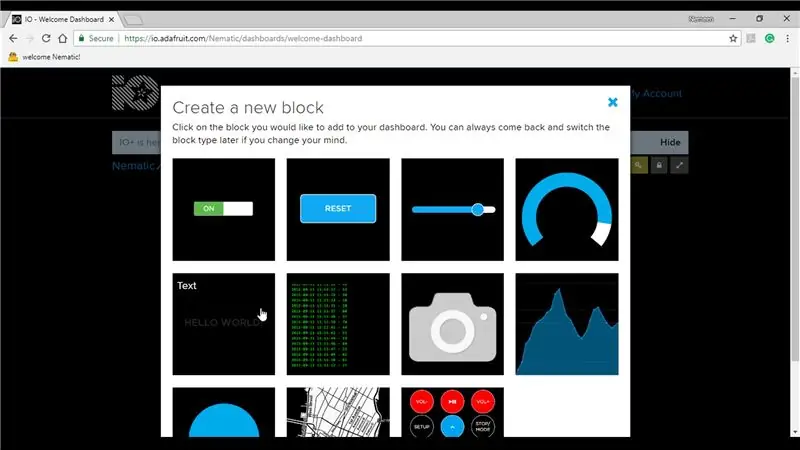Go forward in browser history
Viewport: 800px width, 450px height.
30,38
